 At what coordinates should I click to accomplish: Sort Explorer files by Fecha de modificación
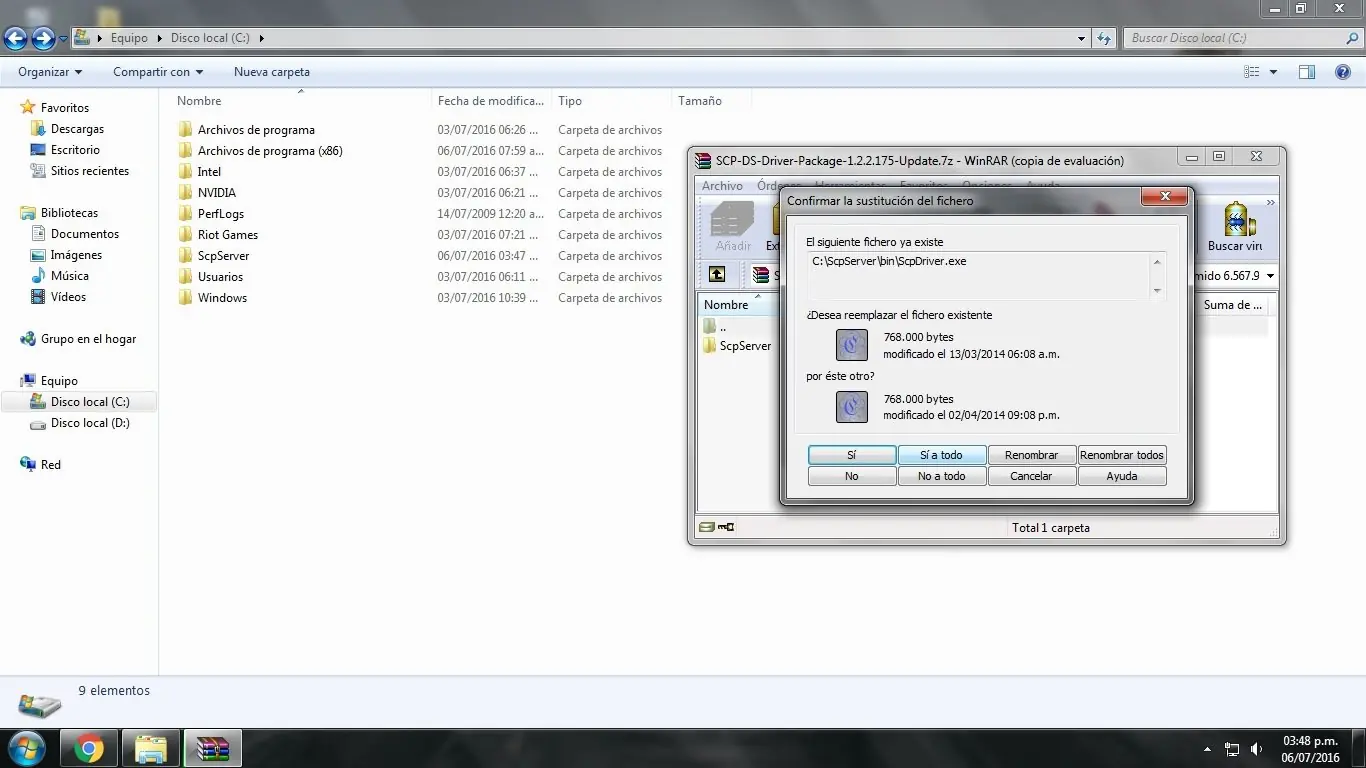[x=491, y=101]
